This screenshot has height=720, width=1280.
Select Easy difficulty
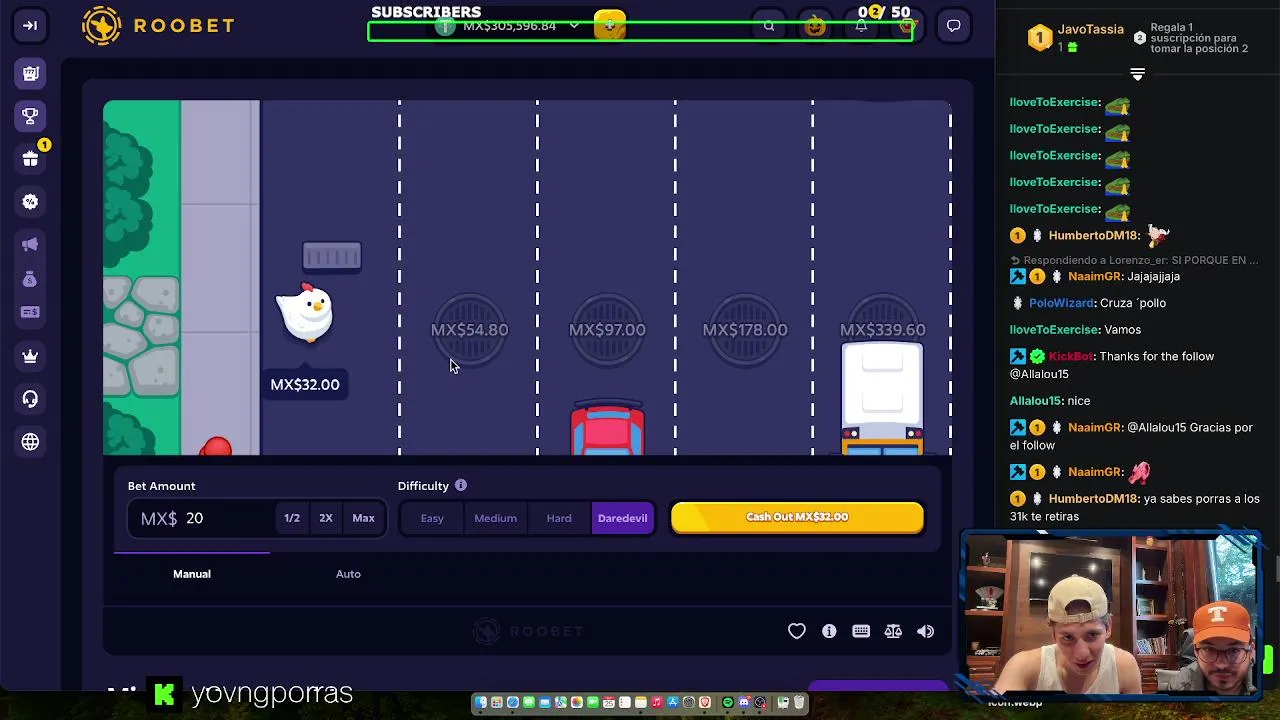point(432,518)
